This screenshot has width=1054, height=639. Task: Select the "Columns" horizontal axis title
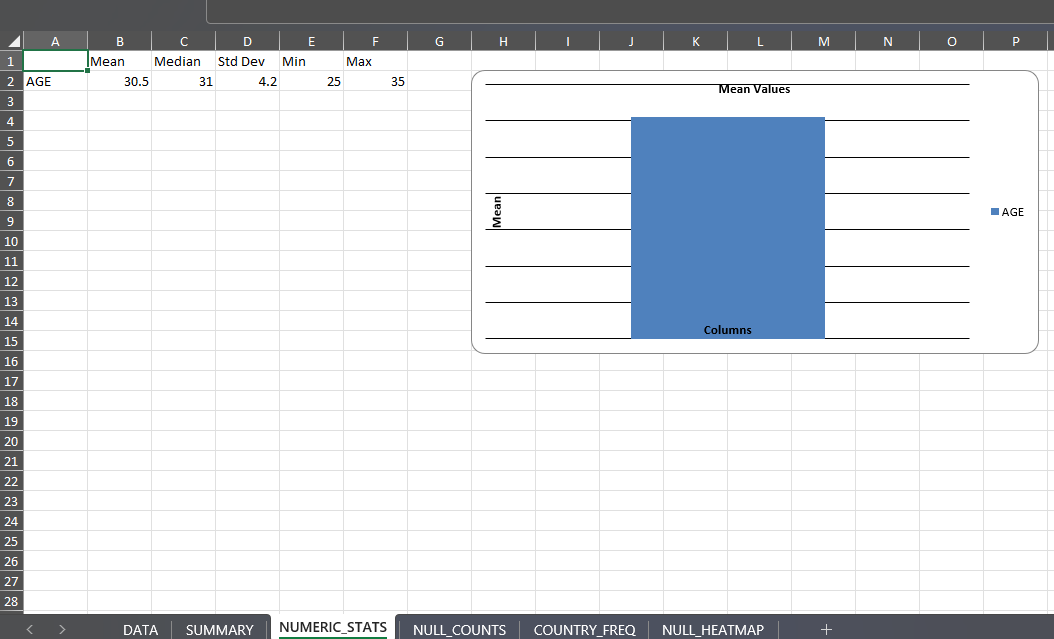coord(727,330)
